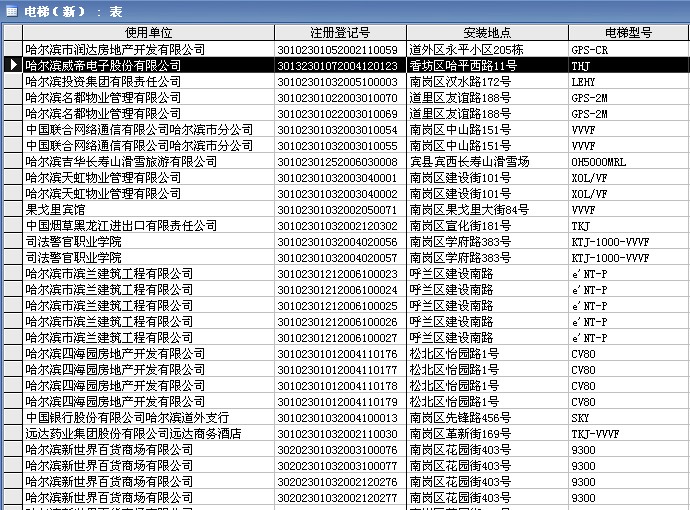This screenshot has width=690, height=510.
Task: Click registration number 30102301032004020057
Action: click(340, 257)
